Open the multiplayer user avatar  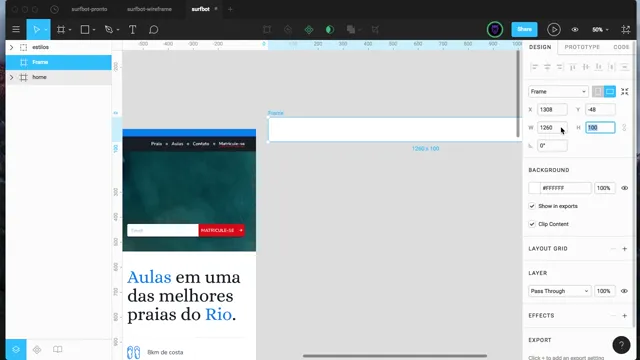(x=495, y=29)
